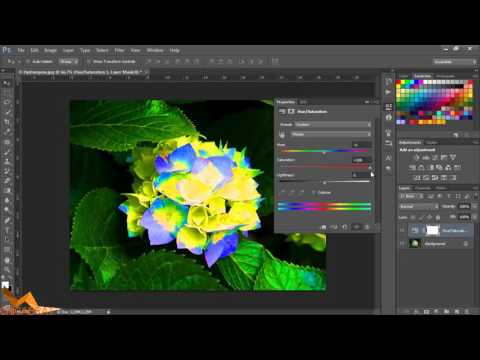This screenshot has height=360, width=480.
Task: Open the File menu
Action: [x=21, y=50]
